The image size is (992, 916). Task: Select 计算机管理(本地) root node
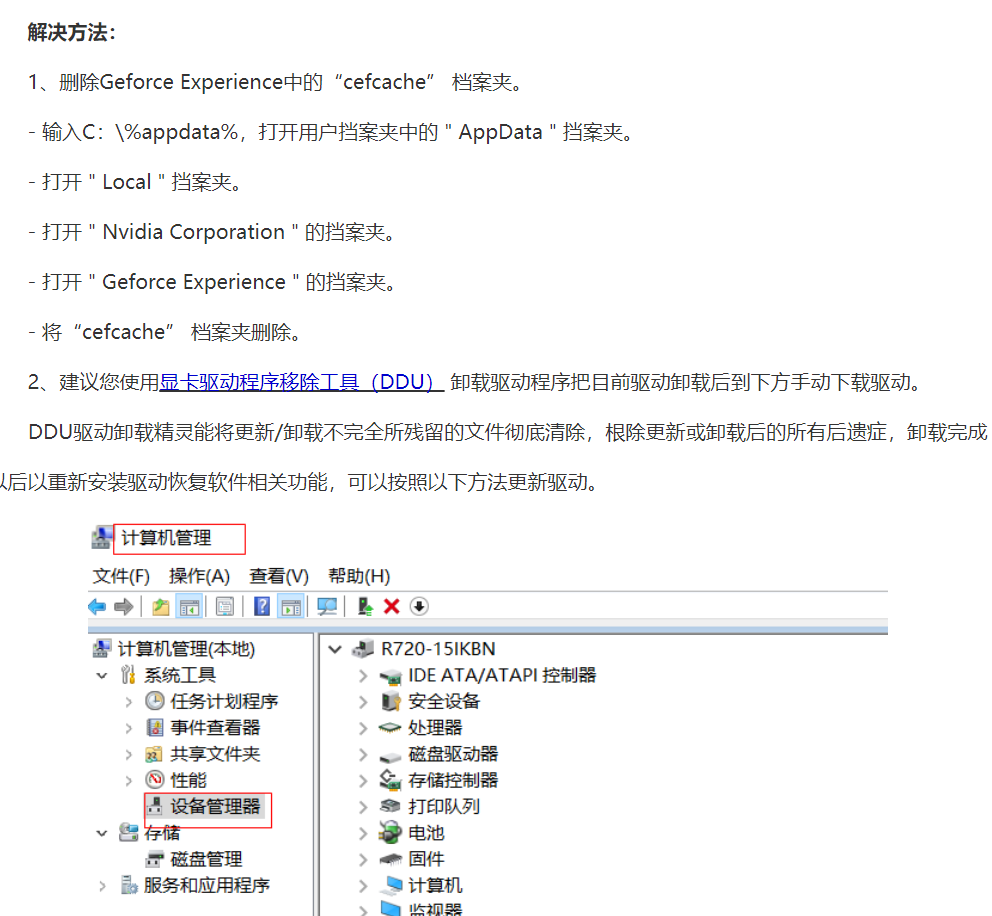(186, 649)
